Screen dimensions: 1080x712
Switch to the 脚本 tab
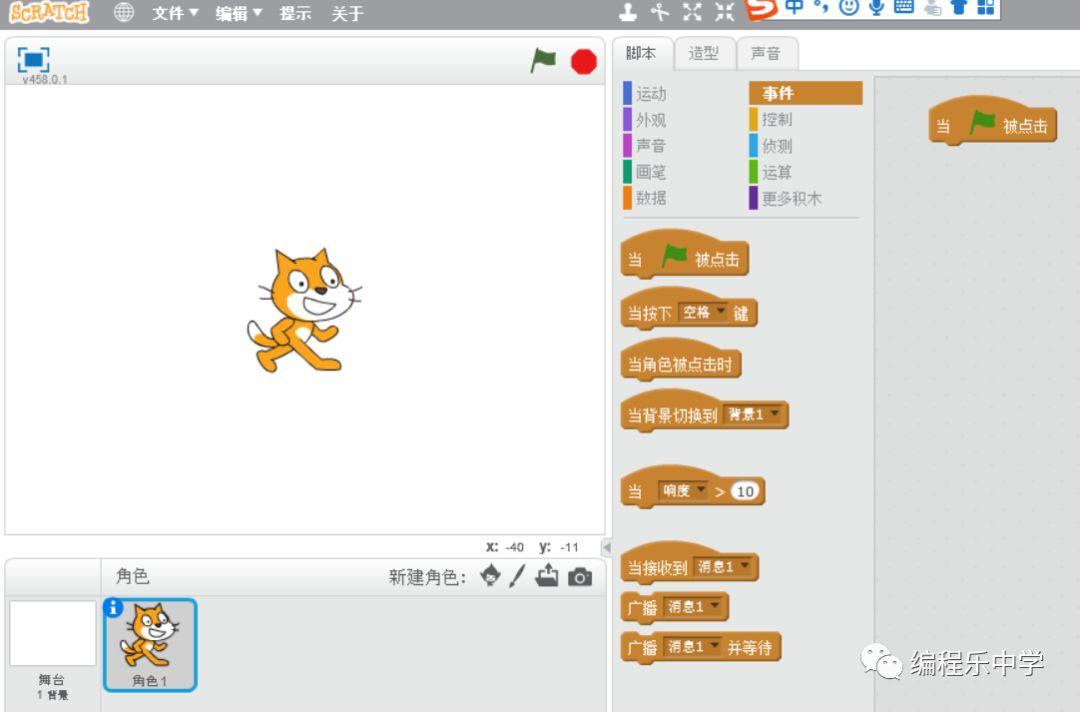[641, 53]
